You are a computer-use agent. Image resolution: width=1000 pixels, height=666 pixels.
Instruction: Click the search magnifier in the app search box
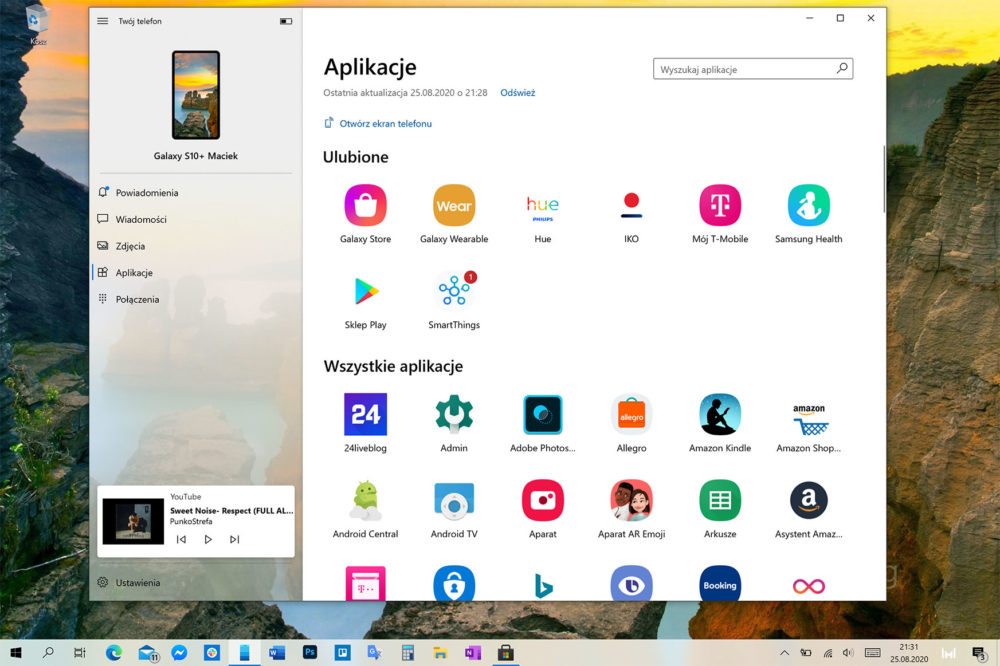tap(842, 68)
